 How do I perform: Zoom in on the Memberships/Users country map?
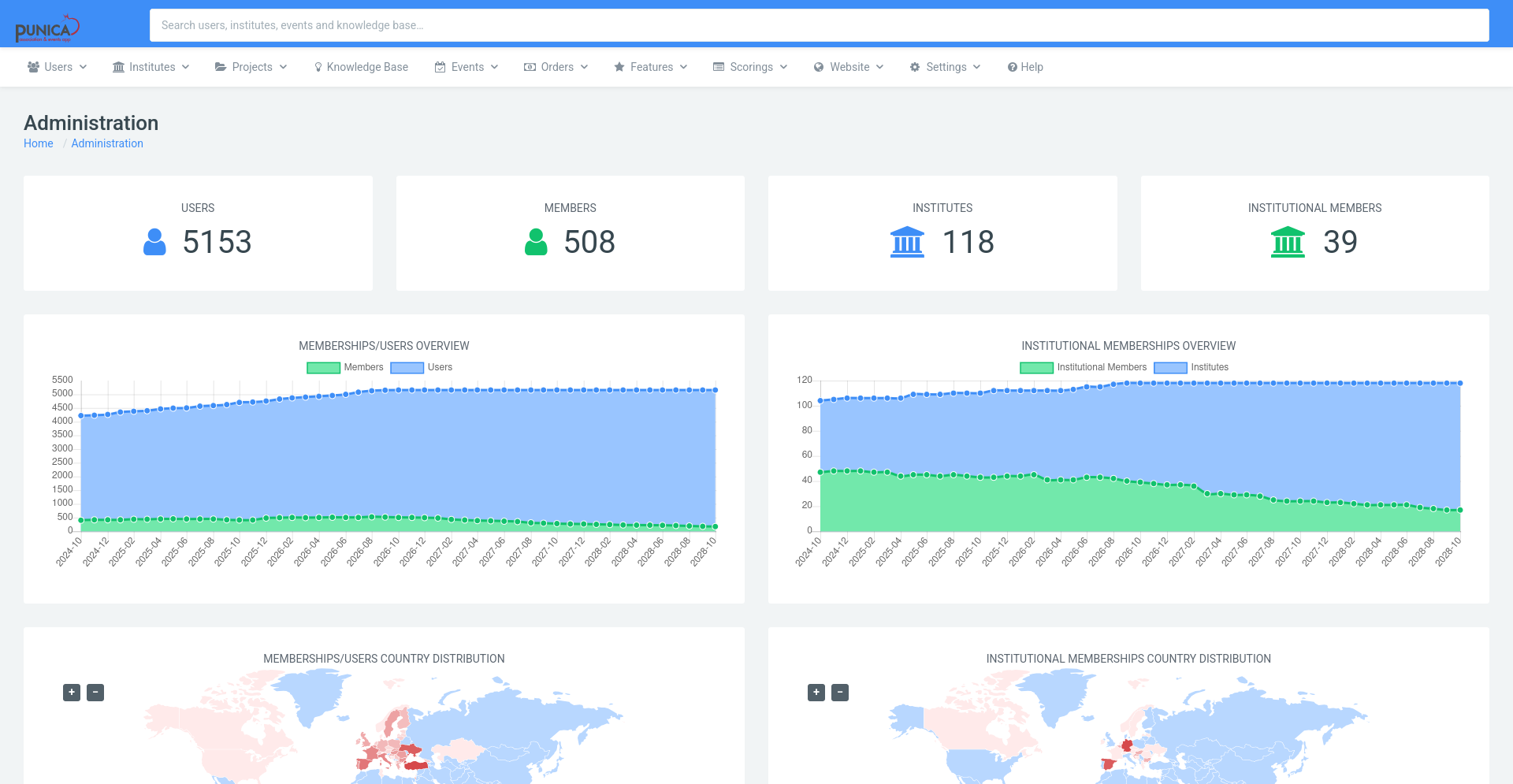click(72, 693)
